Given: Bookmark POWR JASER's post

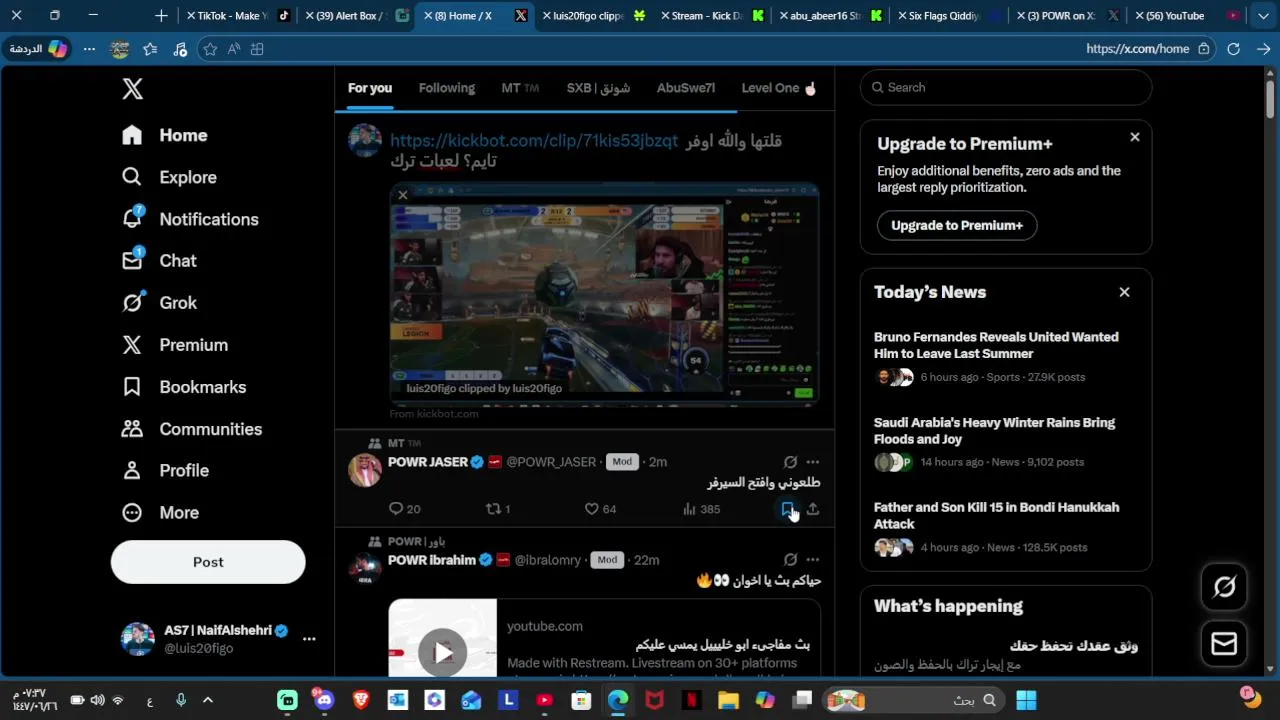Looking at the screenshot, I should click(787, 509).
